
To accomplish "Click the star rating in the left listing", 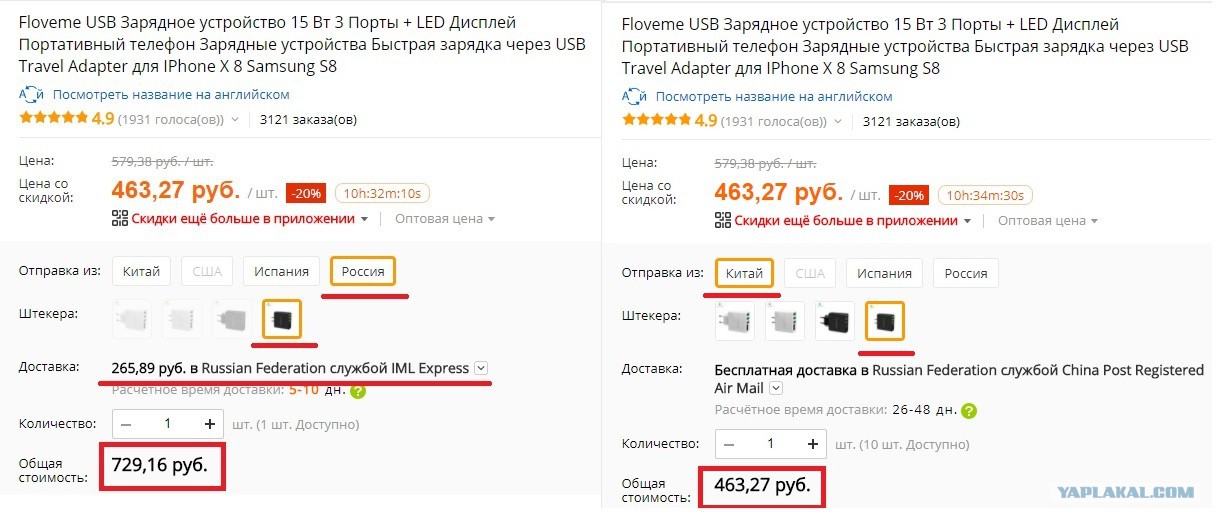I will click(x=54, y=119).
